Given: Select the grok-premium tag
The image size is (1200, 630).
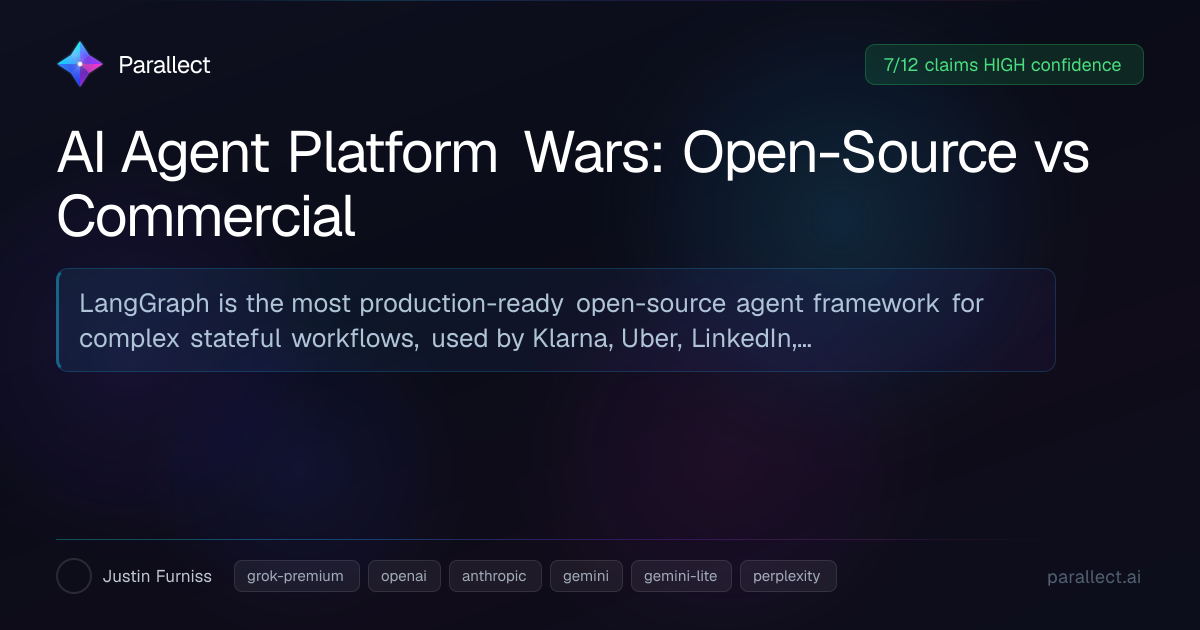Looking at the screenshot, I should tap(297, 576).
